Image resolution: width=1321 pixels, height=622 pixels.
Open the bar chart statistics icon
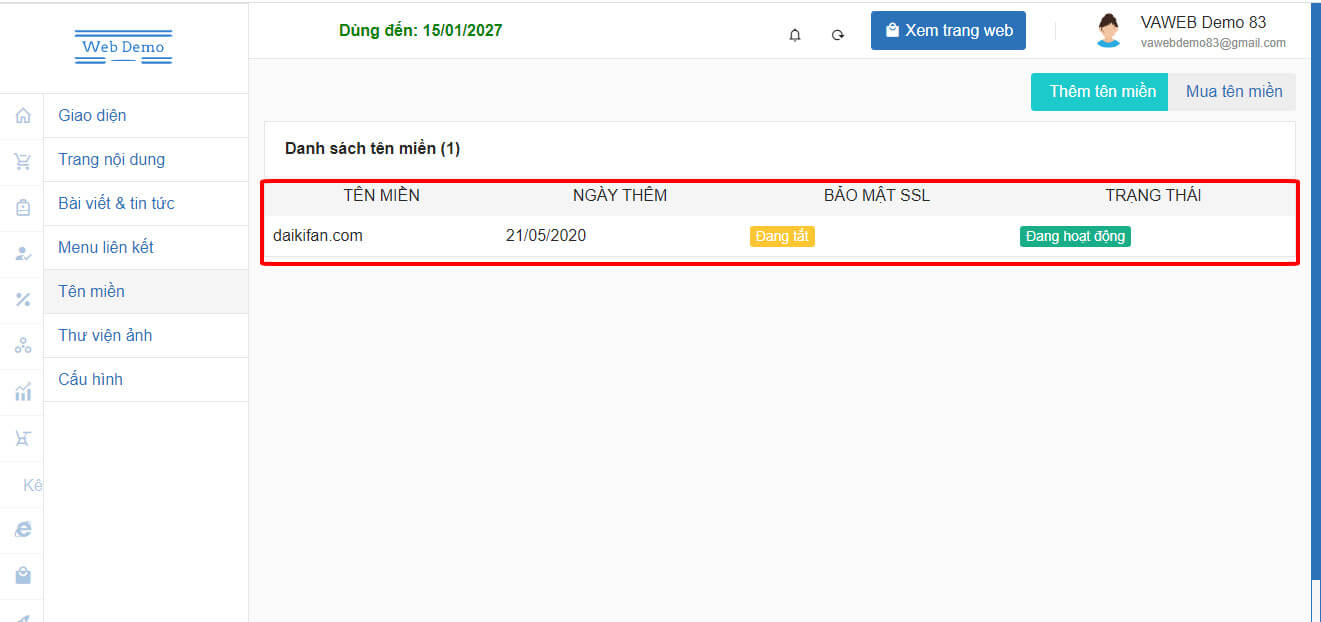click(23, 392)
